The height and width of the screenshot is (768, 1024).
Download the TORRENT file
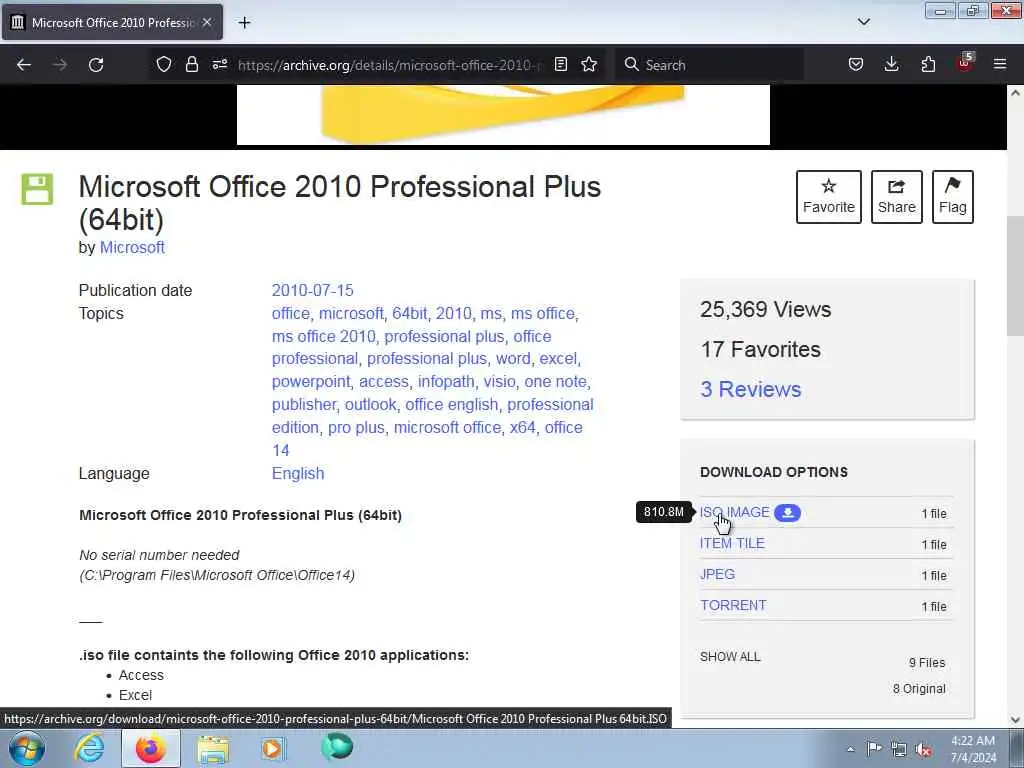[733, 605]
